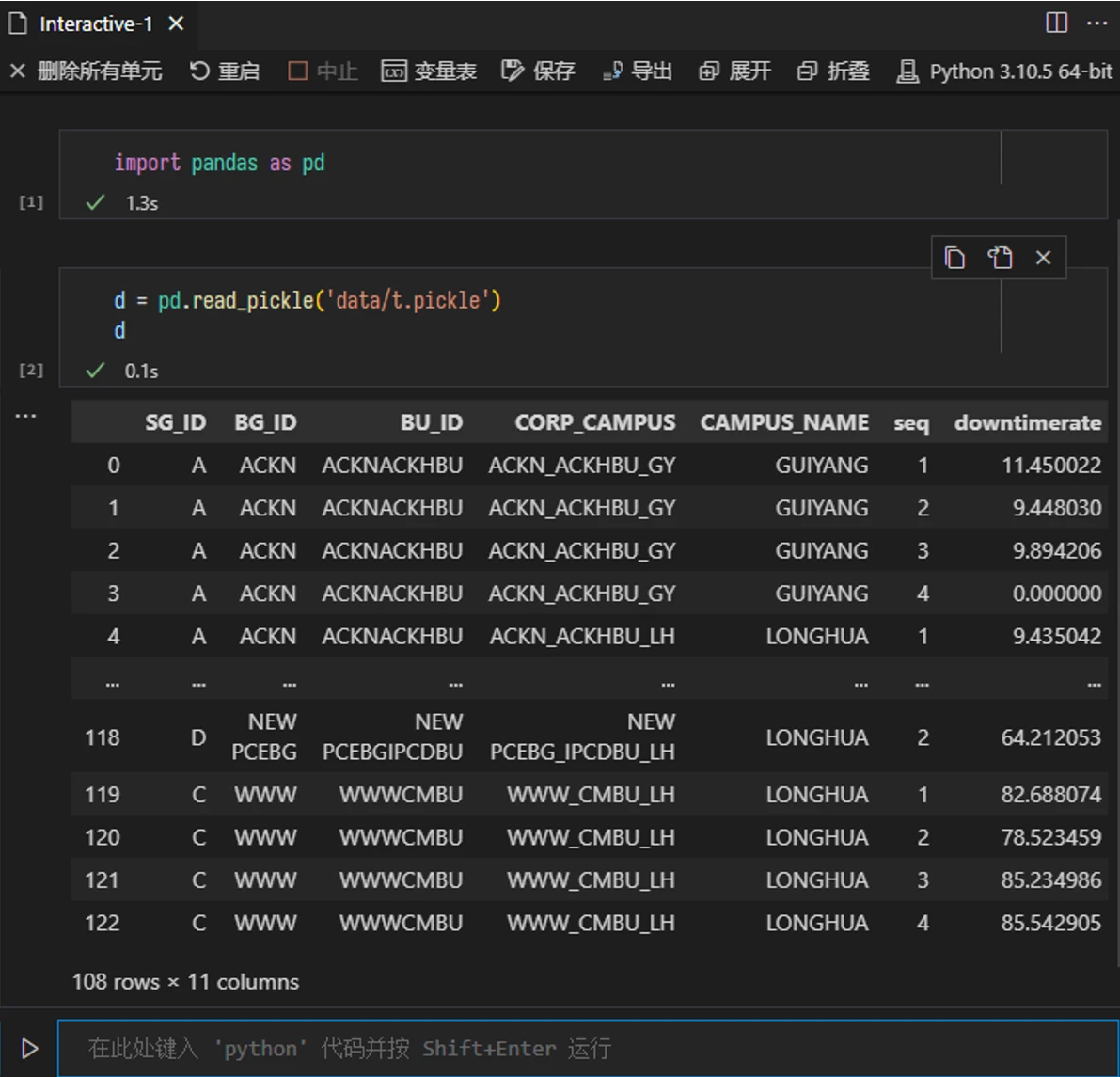1120x1077 pixels.
Task: Click the copy cell icon
Action: click(x=954, y=258)
